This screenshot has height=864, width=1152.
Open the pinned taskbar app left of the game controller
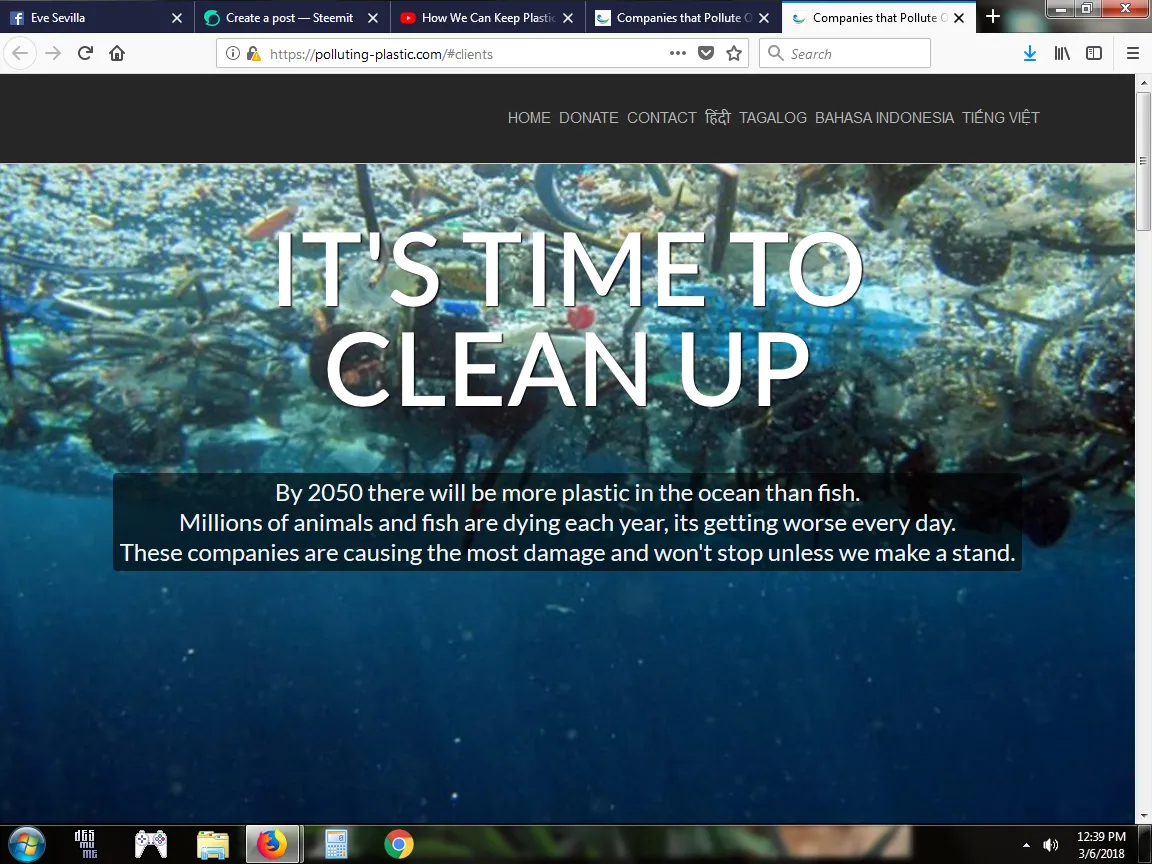(85, 844)
